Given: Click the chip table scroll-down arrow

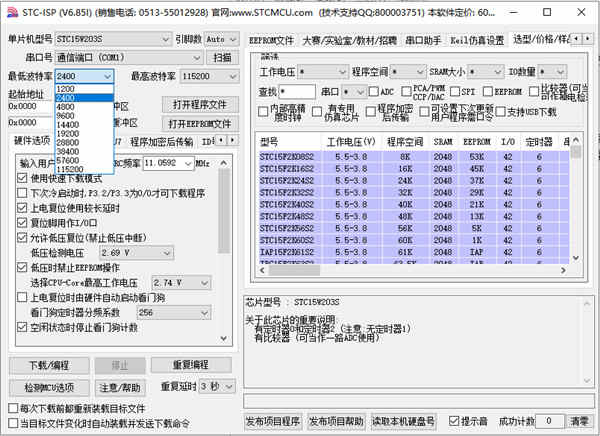Looking at the screenshot, I should pos(576,258).
